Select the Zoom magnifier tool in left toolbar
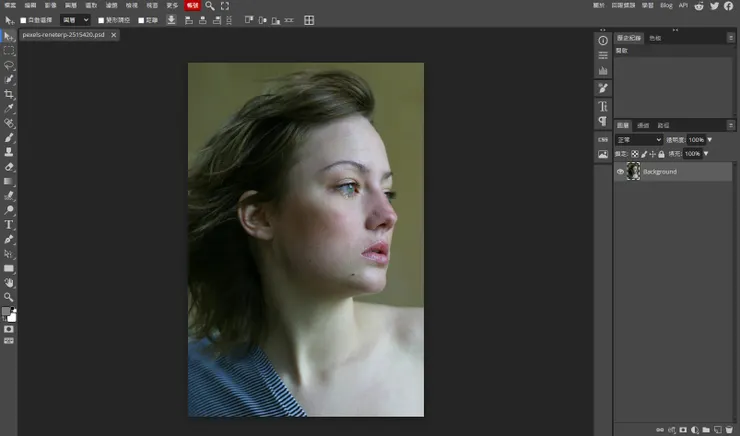Viewport: 740px width, 436px height. 9,297
